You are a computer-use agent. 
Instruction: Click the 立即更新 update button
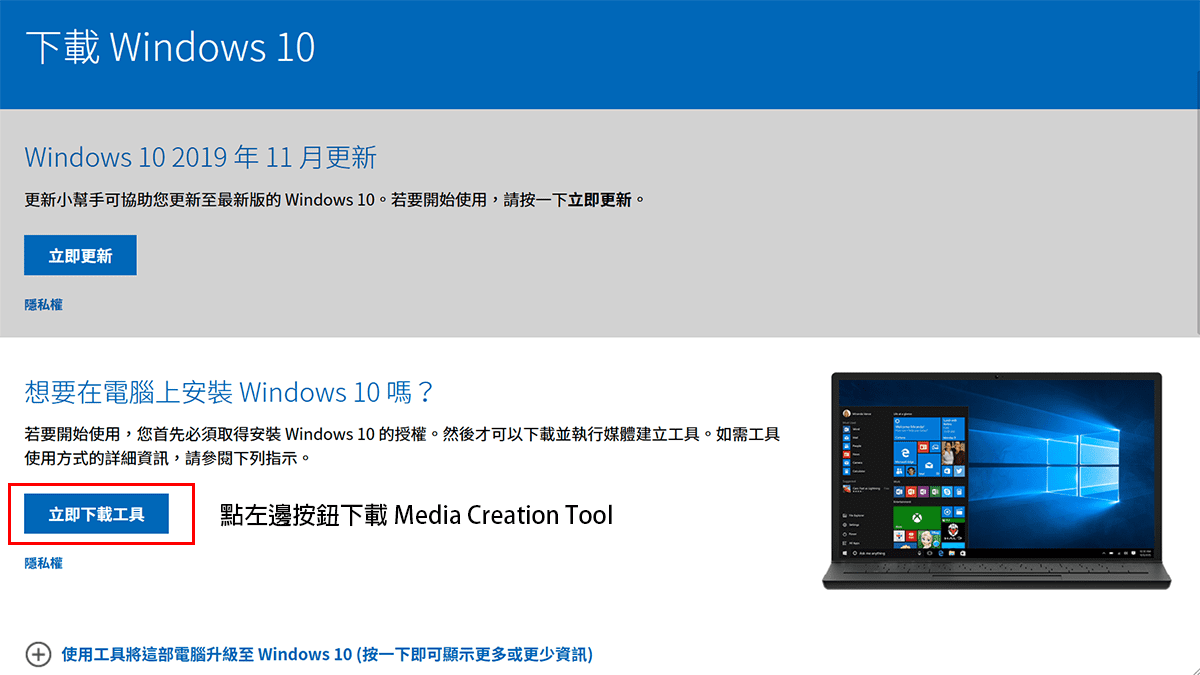(x=79, y=255)
